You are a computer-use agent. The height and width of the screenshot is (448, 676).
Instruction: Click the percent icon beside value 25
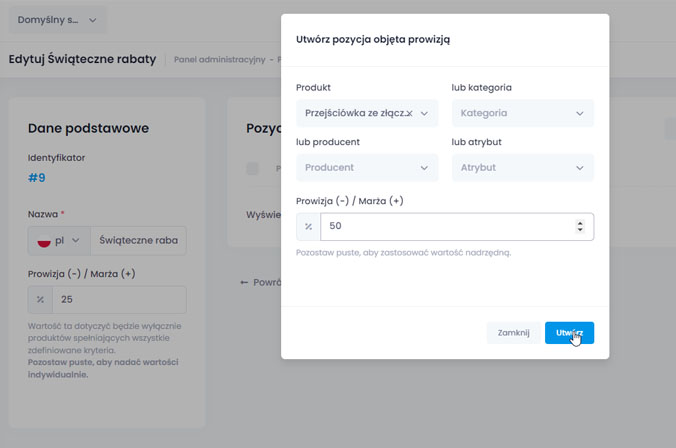pyautogui.click(x=40, y=300)
